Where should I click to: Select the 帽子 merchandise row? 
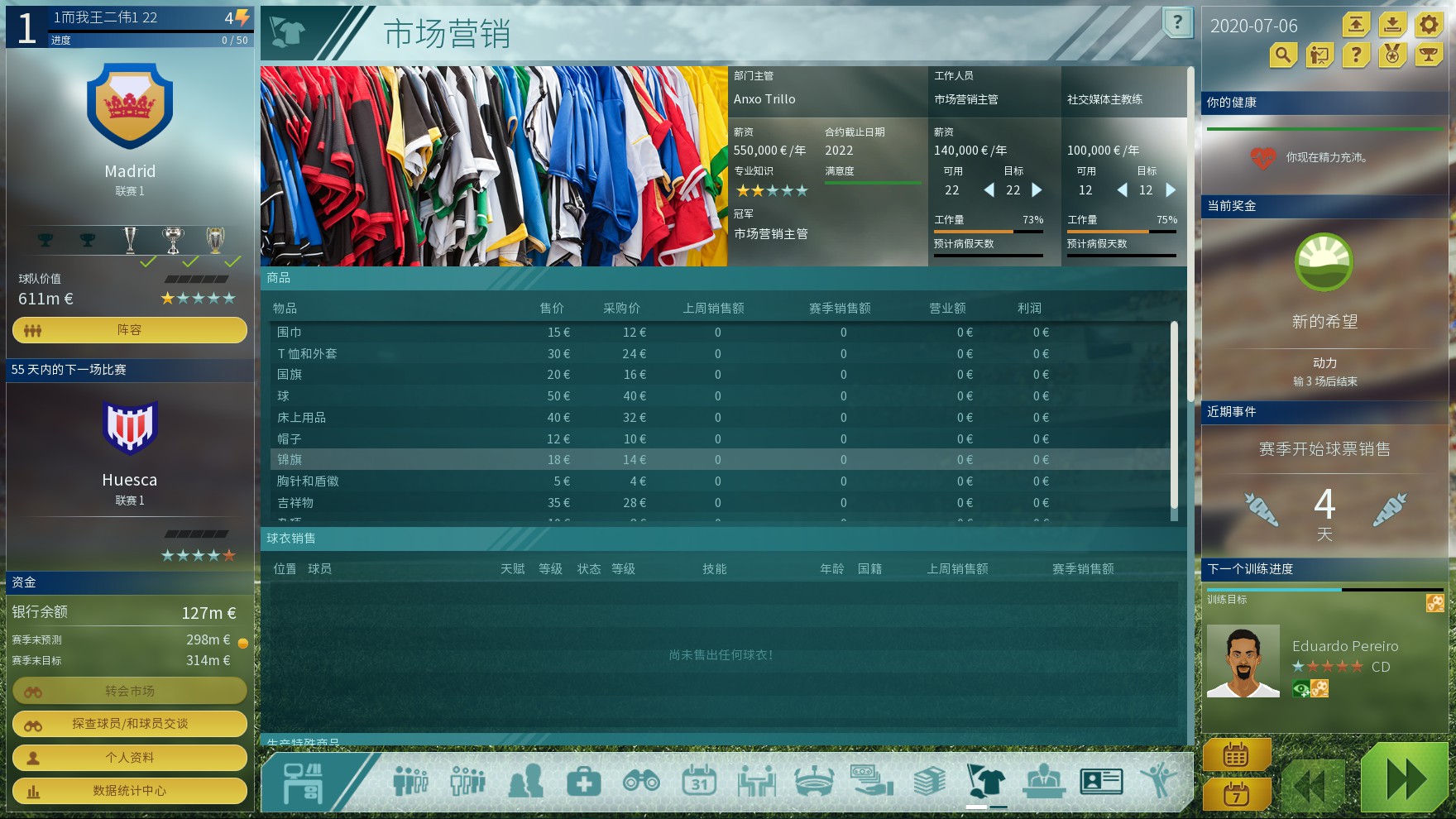coord(720,439)
